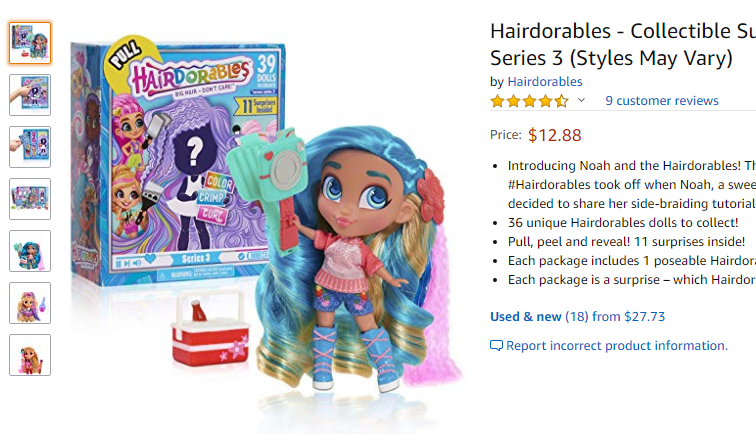Click the report speech bubble icon
Screen dimensions: 756x435
click(x=496, y=346)
